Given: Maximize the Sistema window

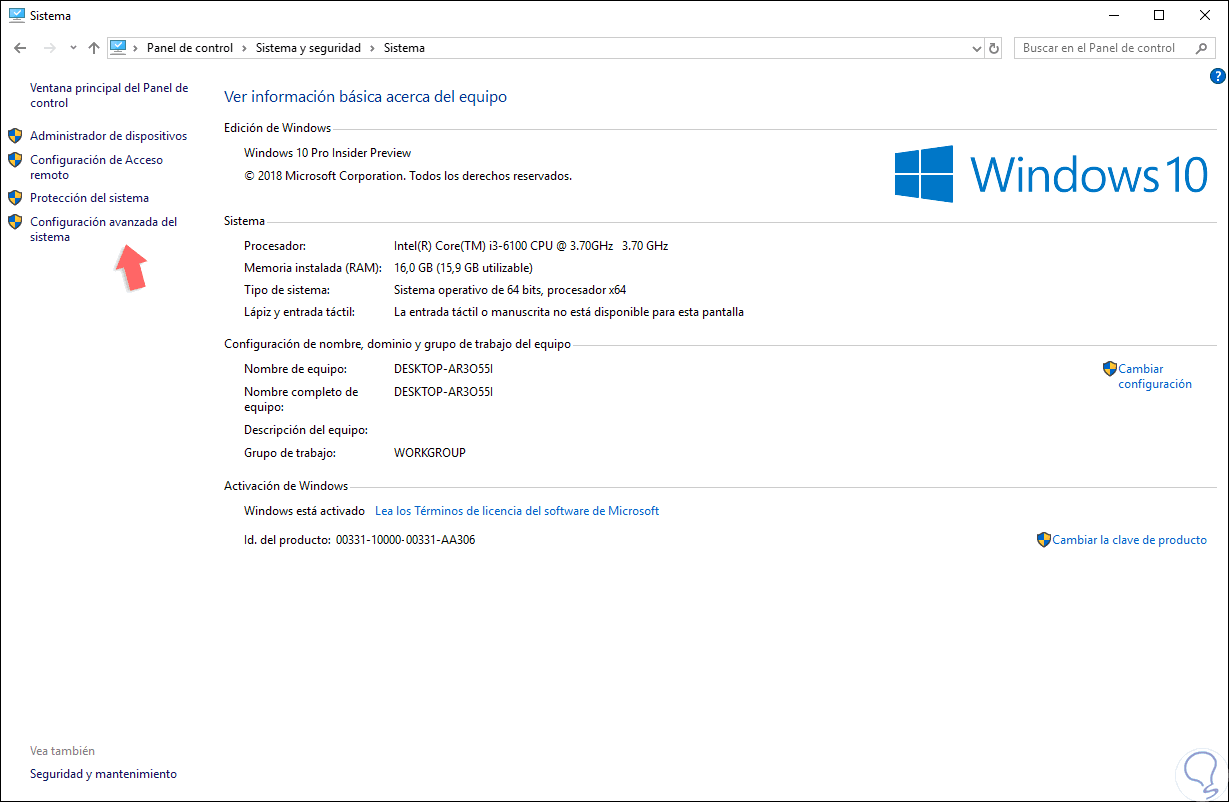Looking at the screenshot, I should click(1159, 15).
